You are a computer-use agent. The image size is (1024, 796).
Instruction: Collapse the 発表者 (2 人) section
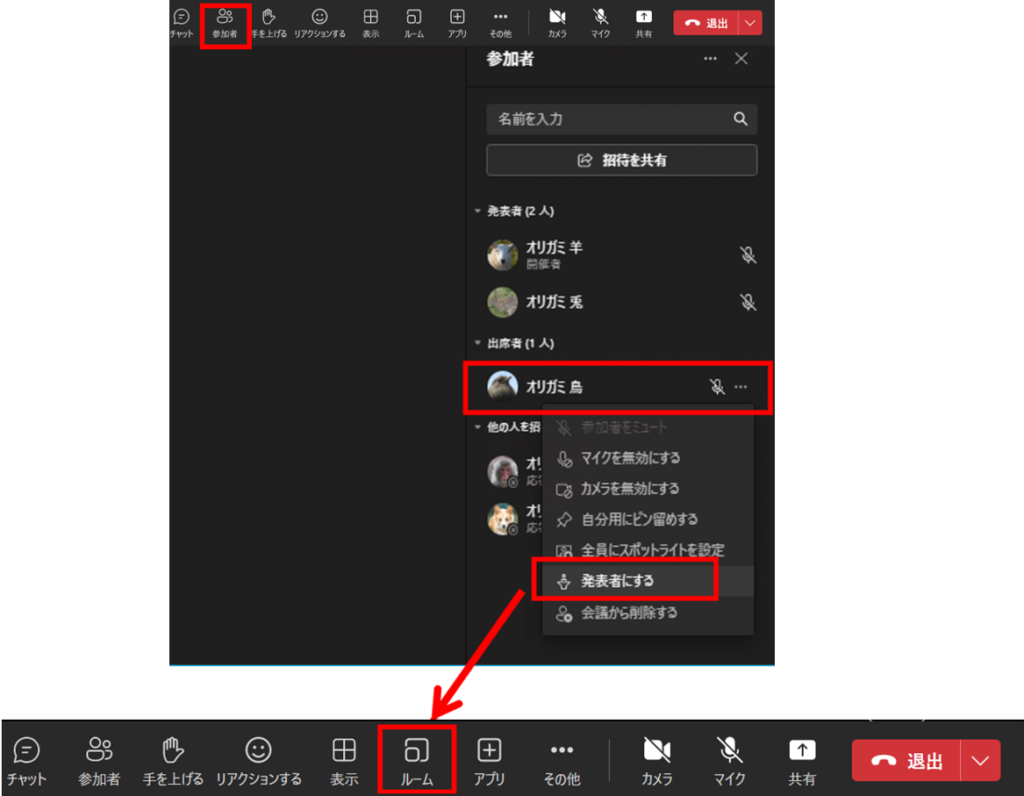[478, 212]
